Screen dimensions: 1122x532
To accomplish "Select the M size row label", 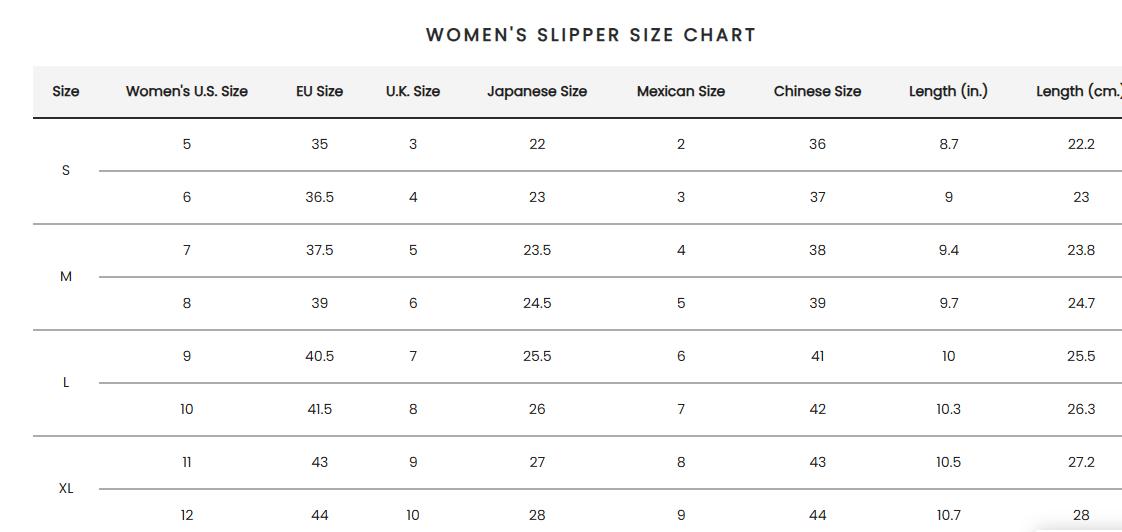I will pos(66,276).
